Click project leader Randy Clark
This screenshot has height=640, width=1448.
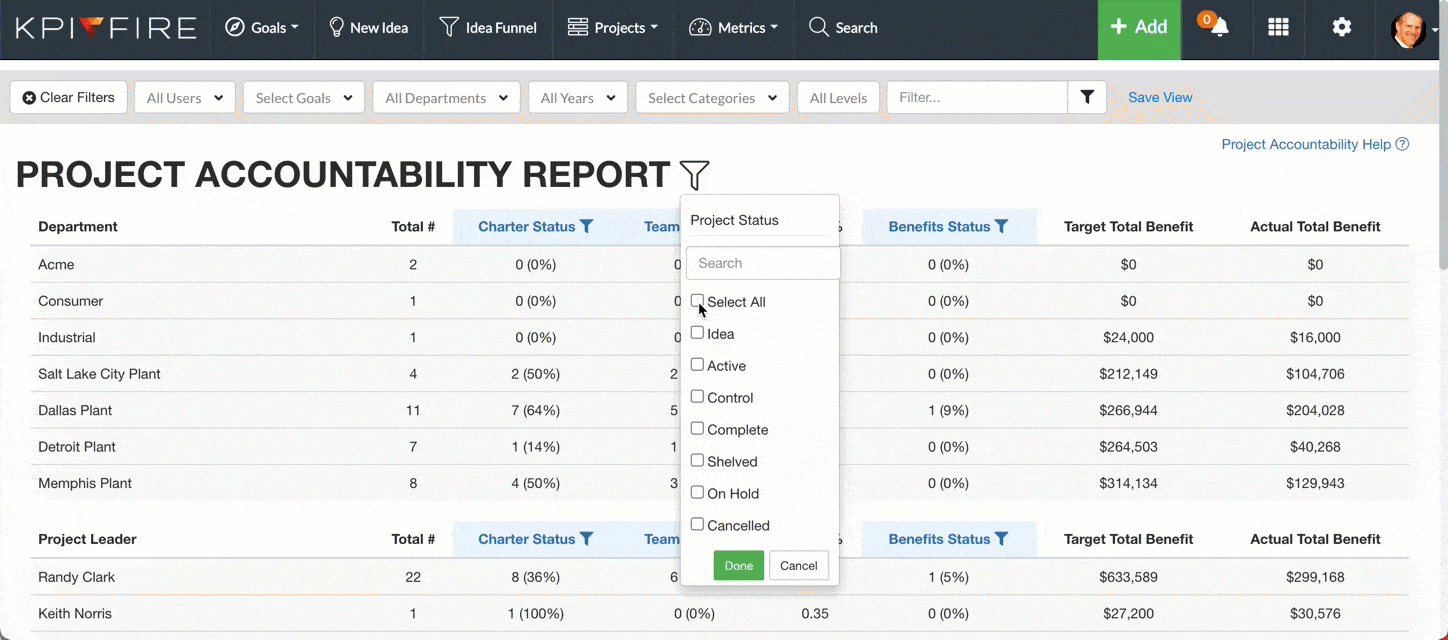(x=76, y=577)
